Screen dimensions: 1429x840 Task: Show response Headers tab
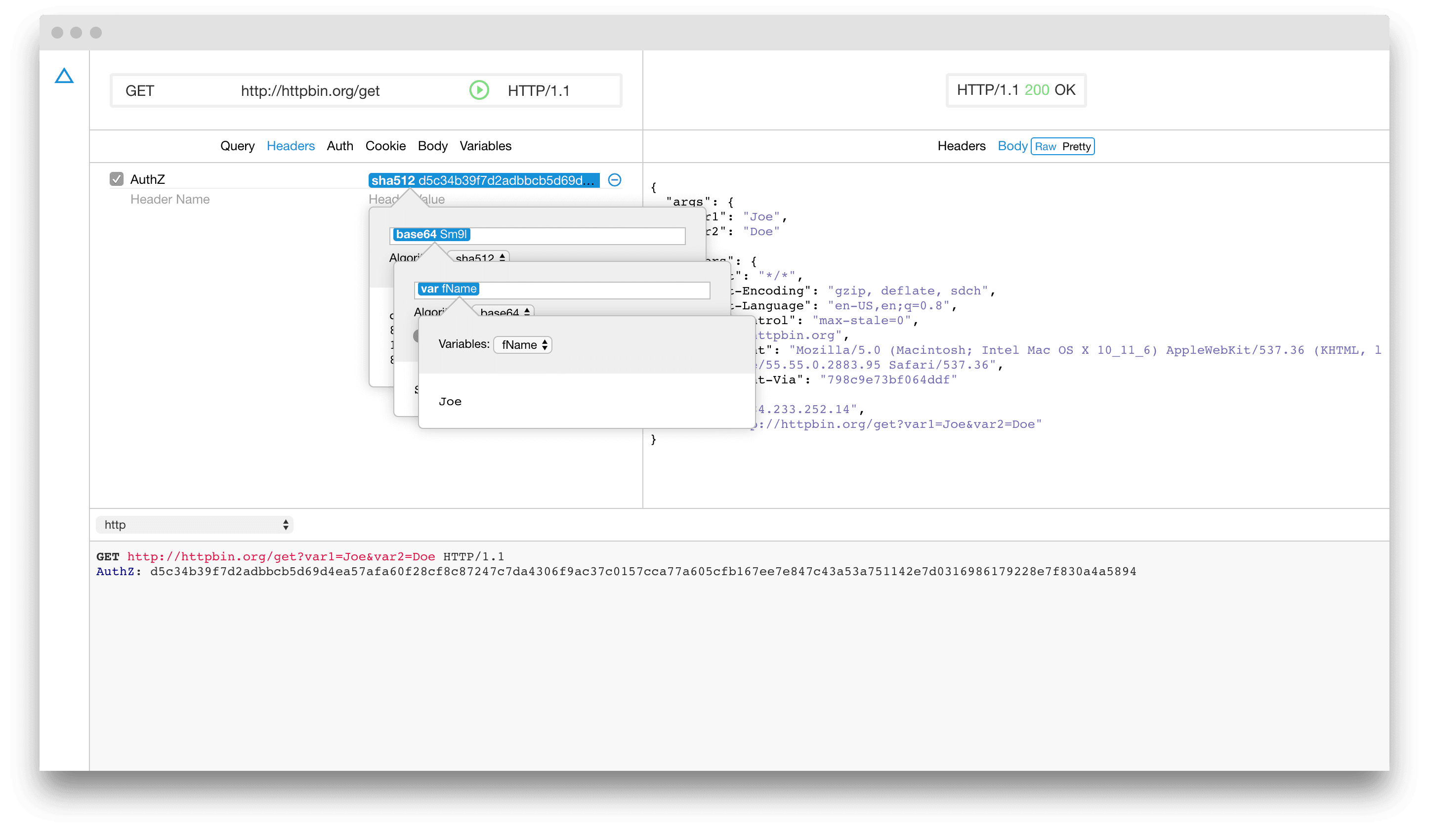coord(961,146)
